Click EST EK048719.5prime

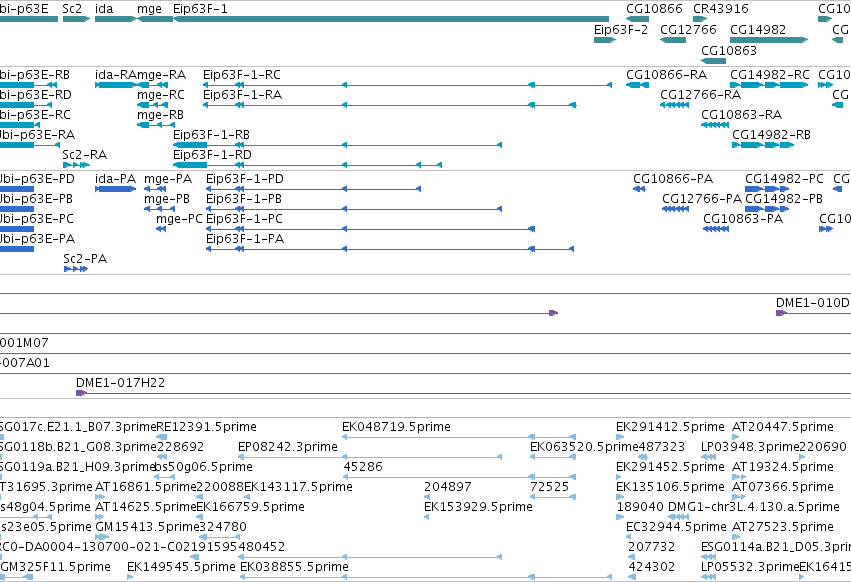click(x=396, y=427)
